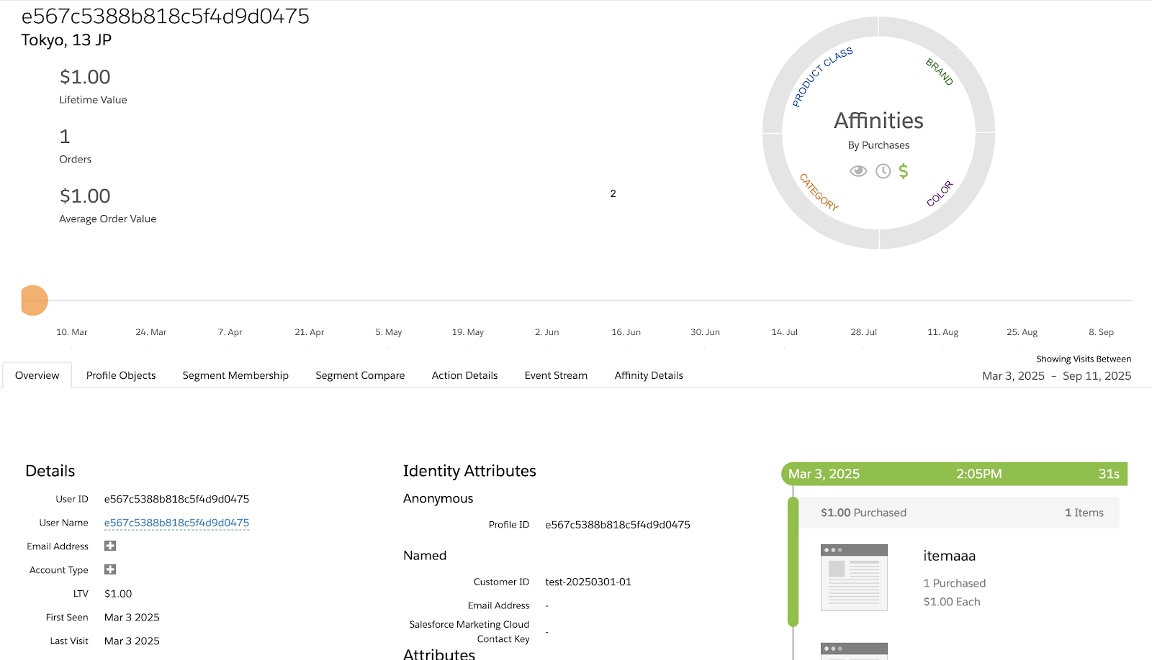
Task: Switch to the Segment Membership tab
Action: coord(235,375)
